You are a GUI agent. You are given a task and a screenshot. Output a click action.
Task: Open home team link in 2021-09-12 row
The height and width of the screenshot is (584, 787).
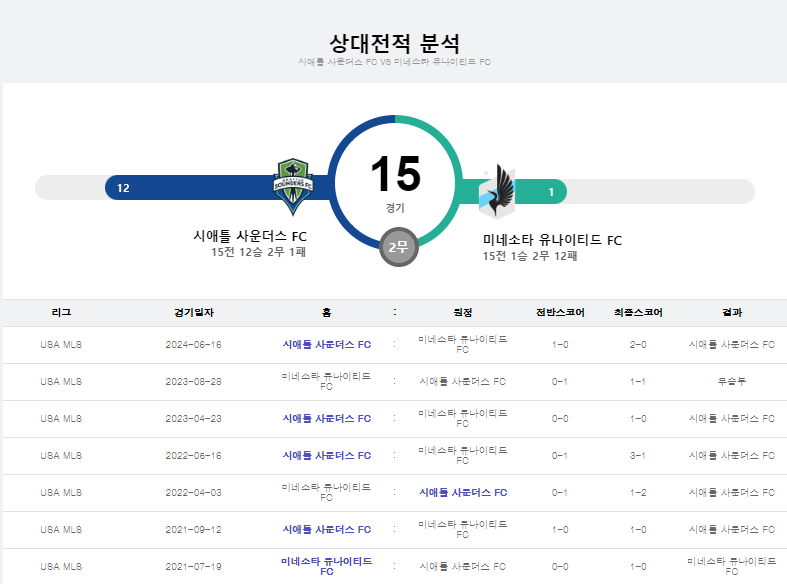click(x=327, y=530)
